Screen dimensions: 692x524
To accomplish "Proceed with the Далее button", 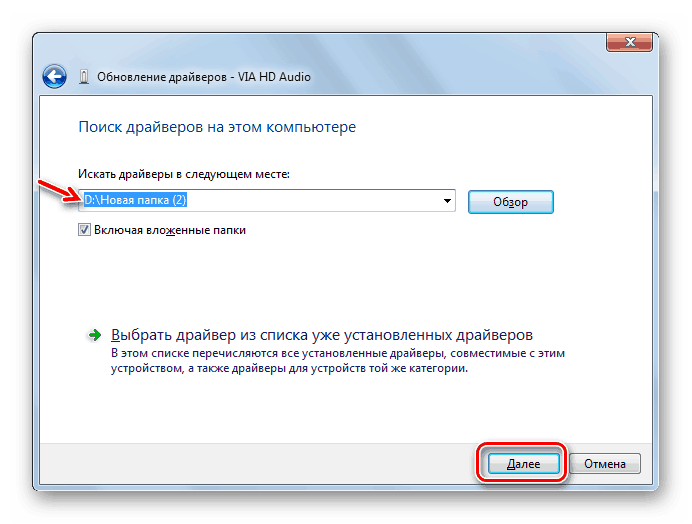I will click(523, 464).
